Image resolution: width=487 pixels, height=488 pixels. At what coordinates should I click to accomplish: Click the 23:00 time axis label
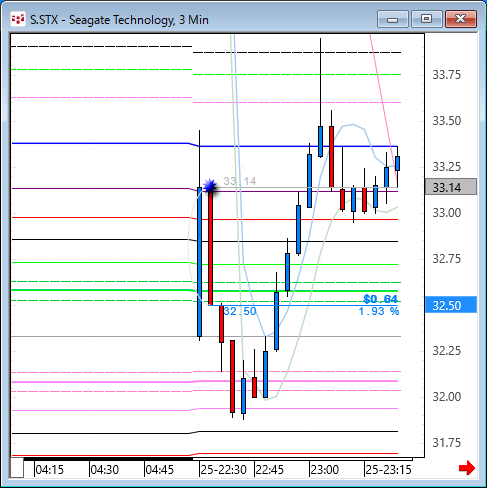coord(325,470)
